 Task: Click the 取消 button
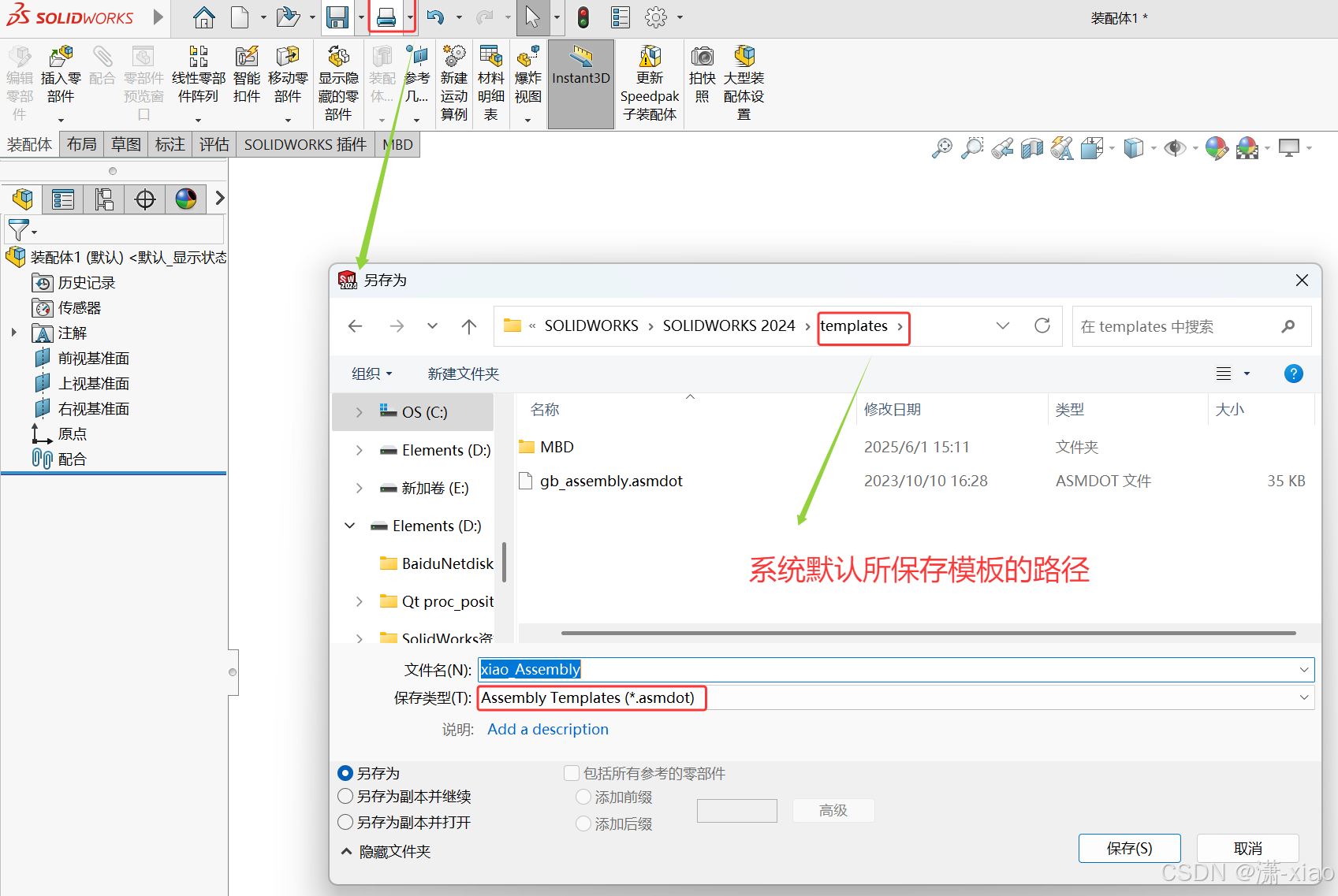click(1247, 848)
